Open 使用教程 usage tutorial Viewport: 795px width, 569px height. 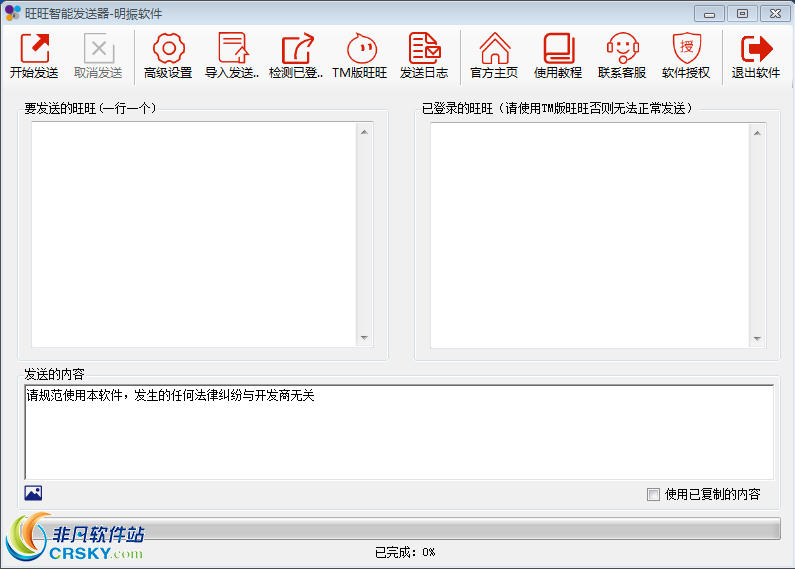[558, 55]
